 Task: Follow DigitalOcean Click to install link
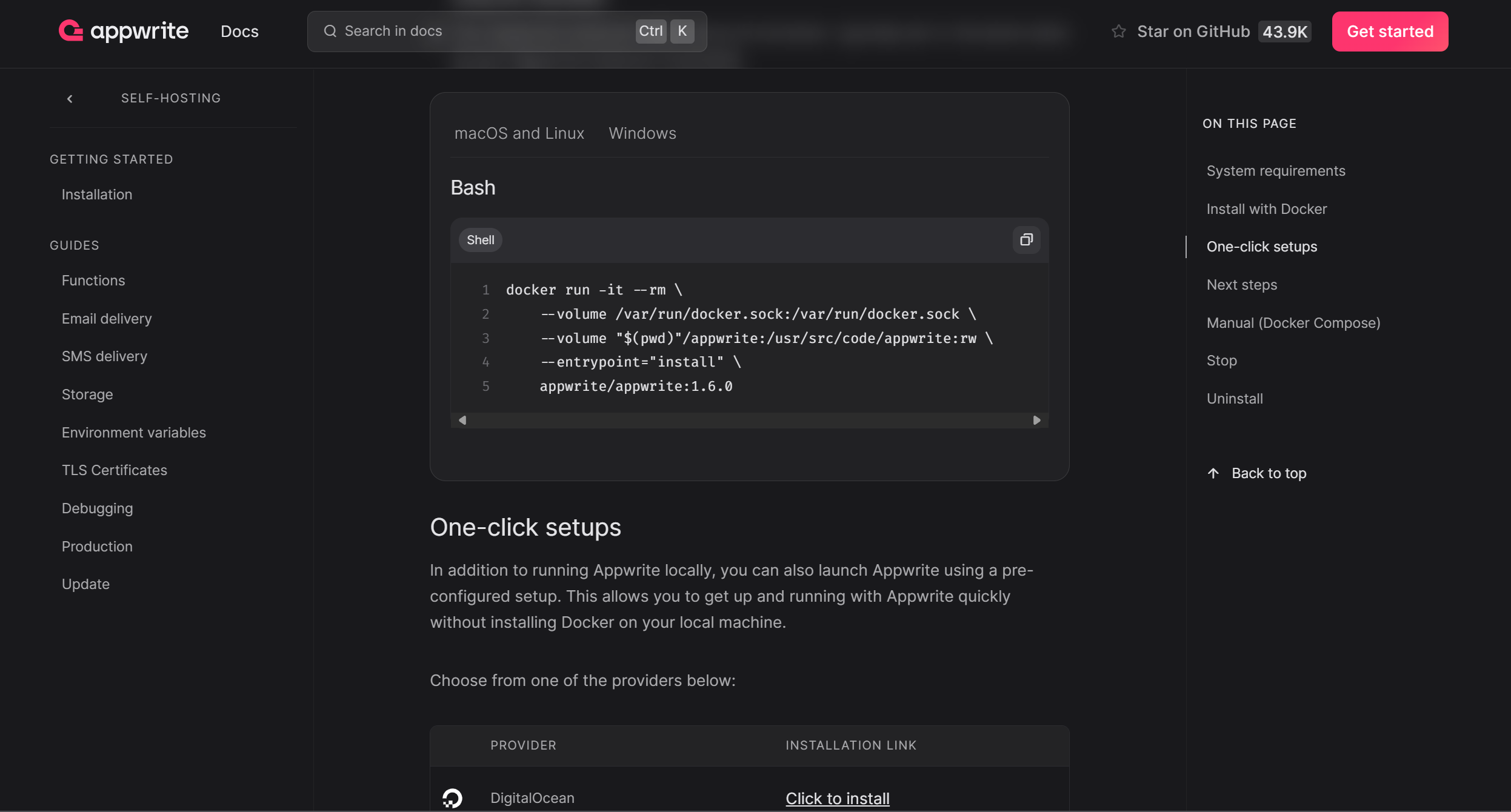pyautogui.click(x=837, y=798)
